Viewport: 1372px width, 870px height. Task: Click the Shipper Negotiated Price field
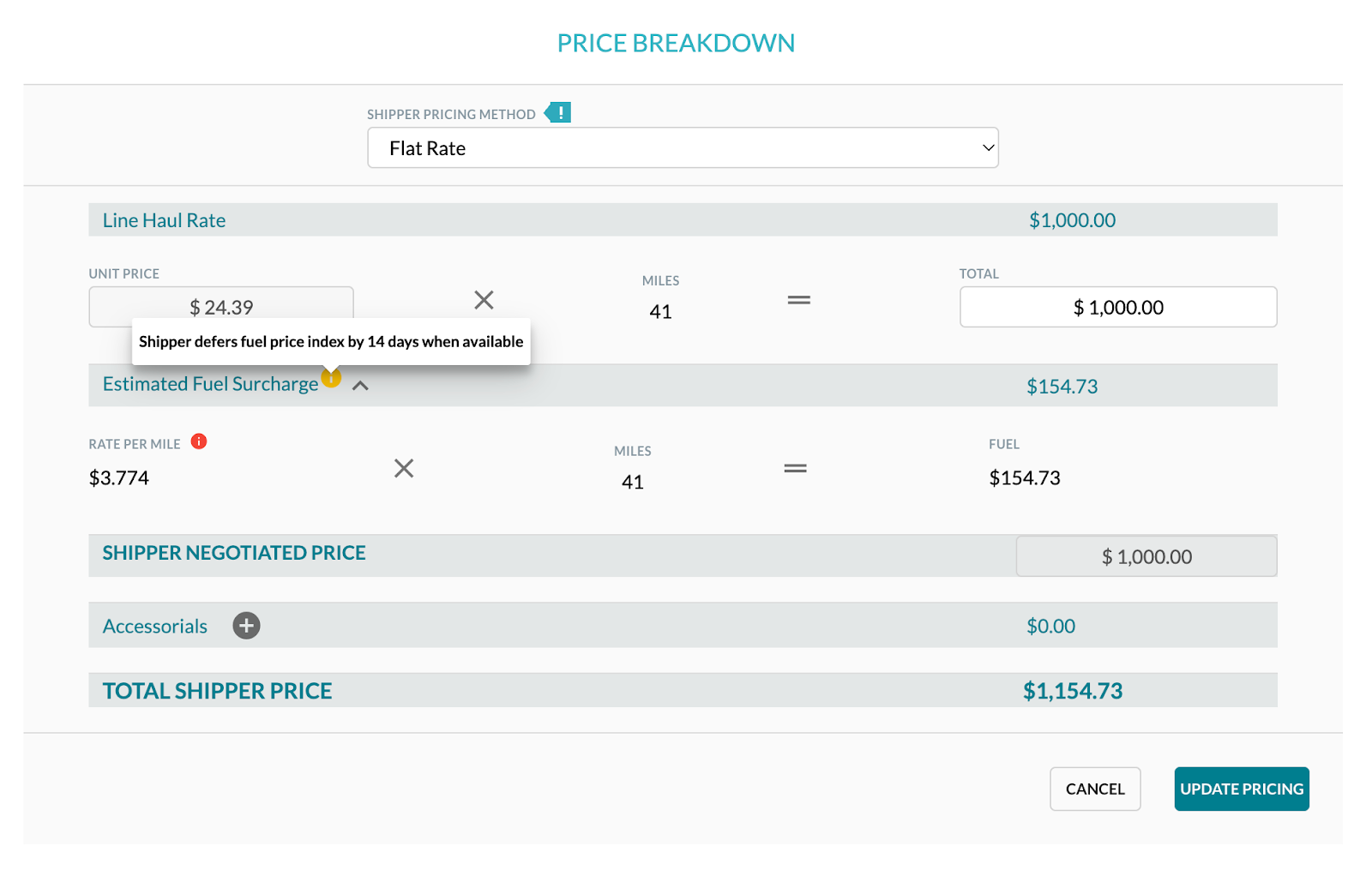pos(1146,556)
